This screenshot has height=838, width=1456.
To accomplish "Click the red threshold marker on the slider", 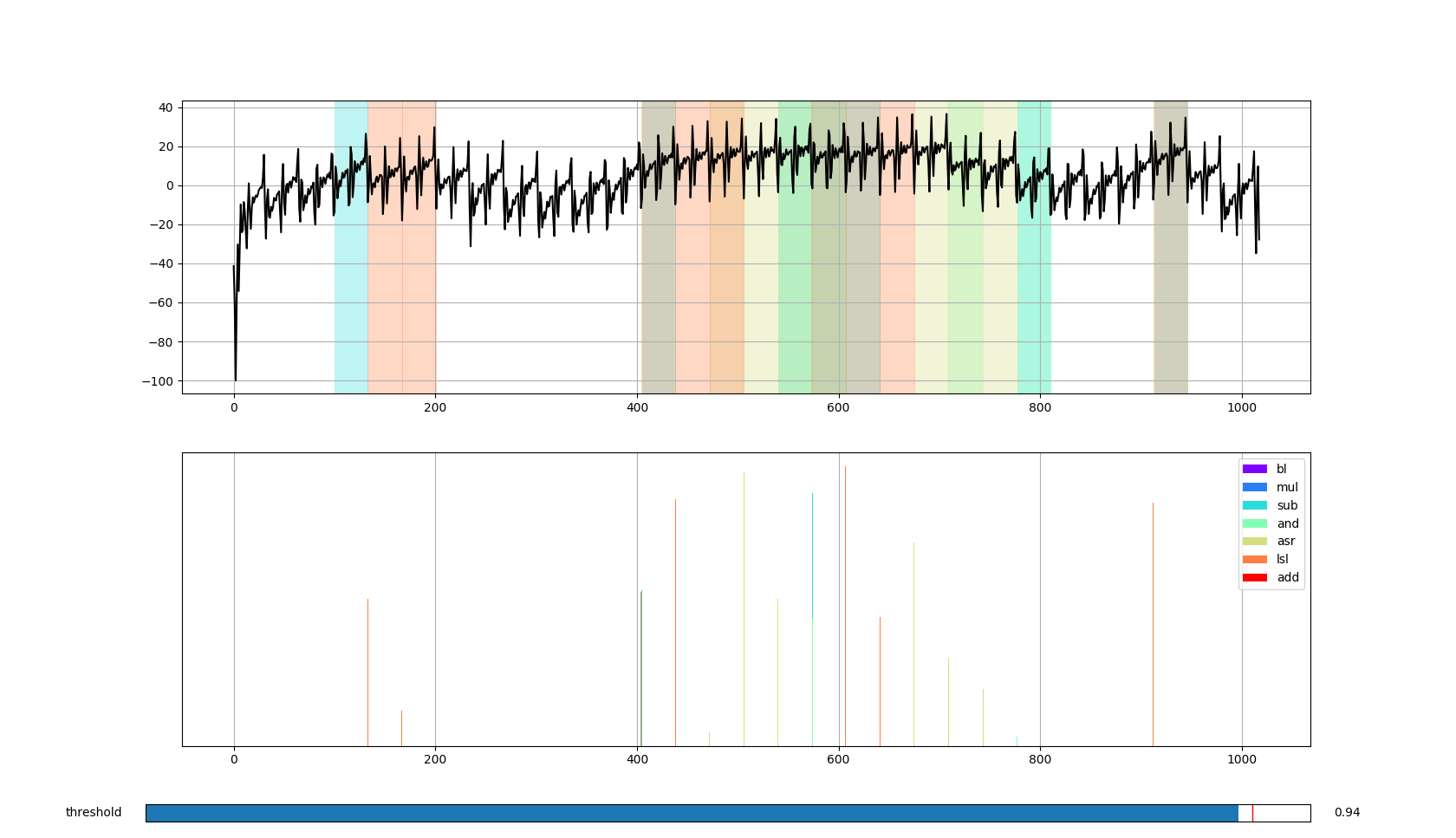I will coord(1254,812).
